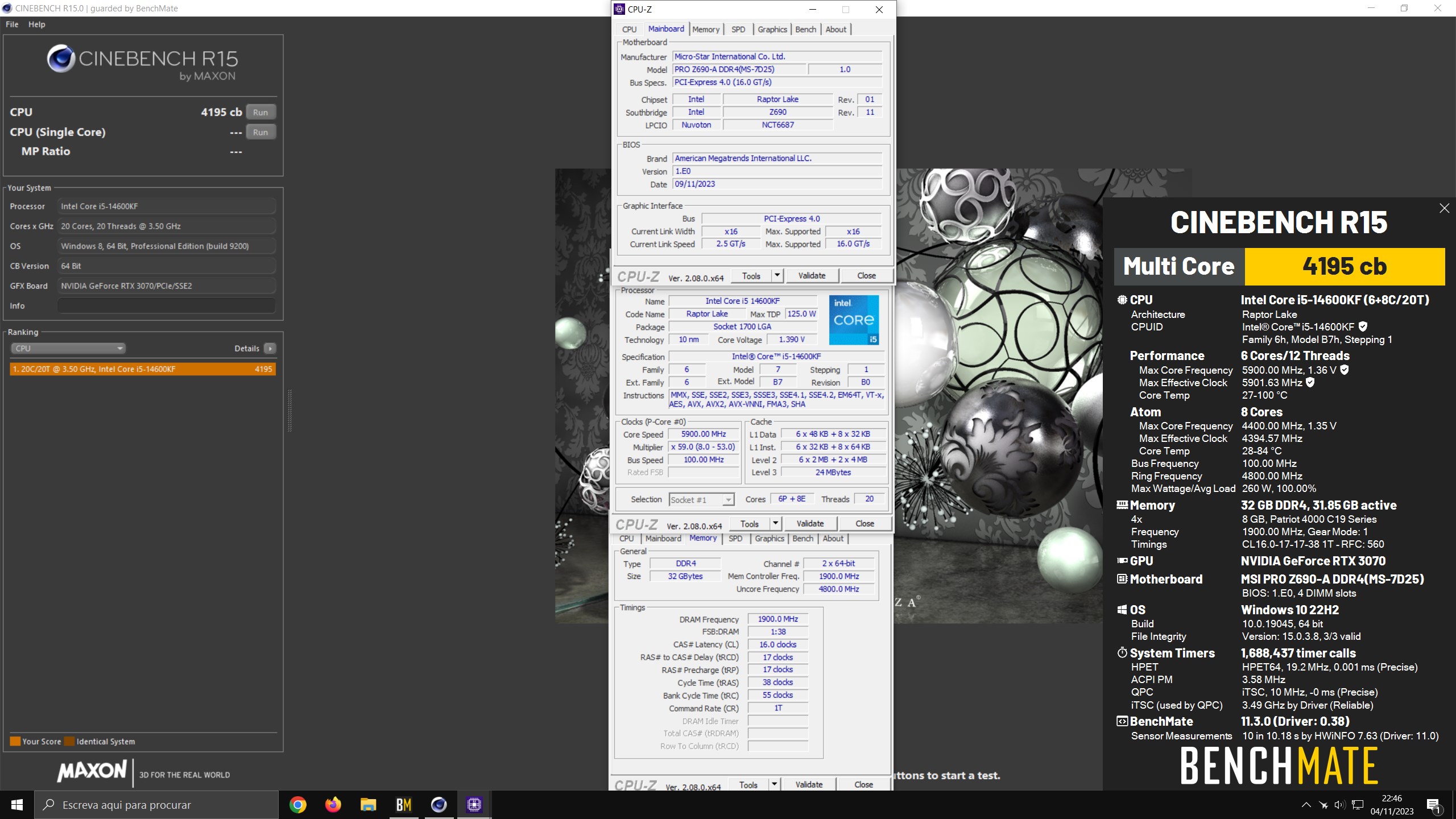The height and width of the screenshot is (819, 1456).
Task: Select Memory tab in top CPU-Z window
Action: pos(706,29)
